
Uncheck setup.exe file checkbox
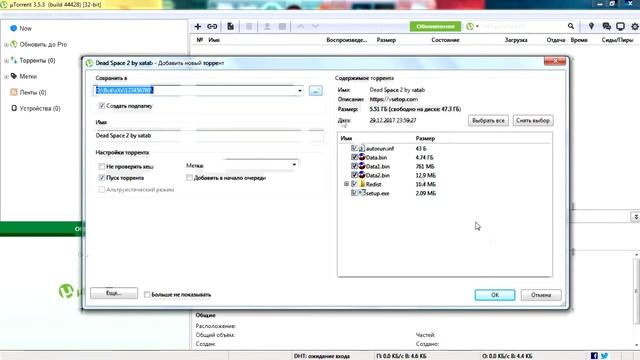(354, 193)
